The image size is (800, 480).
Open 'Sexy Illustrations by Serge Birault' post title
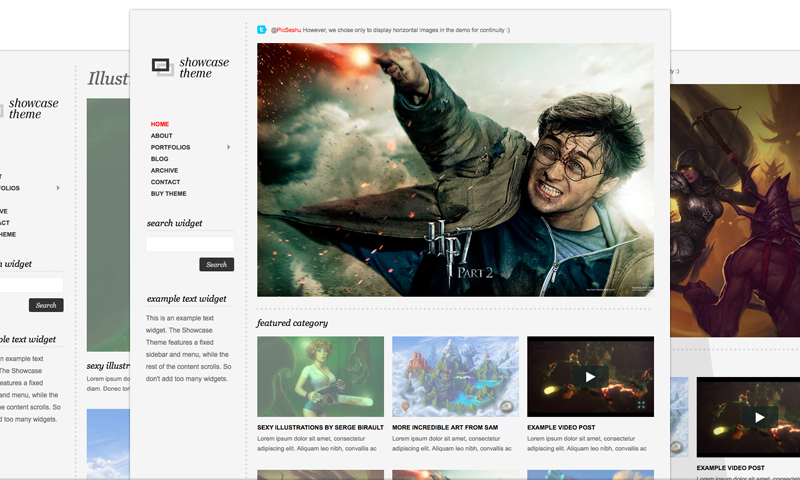coord(320,427)
